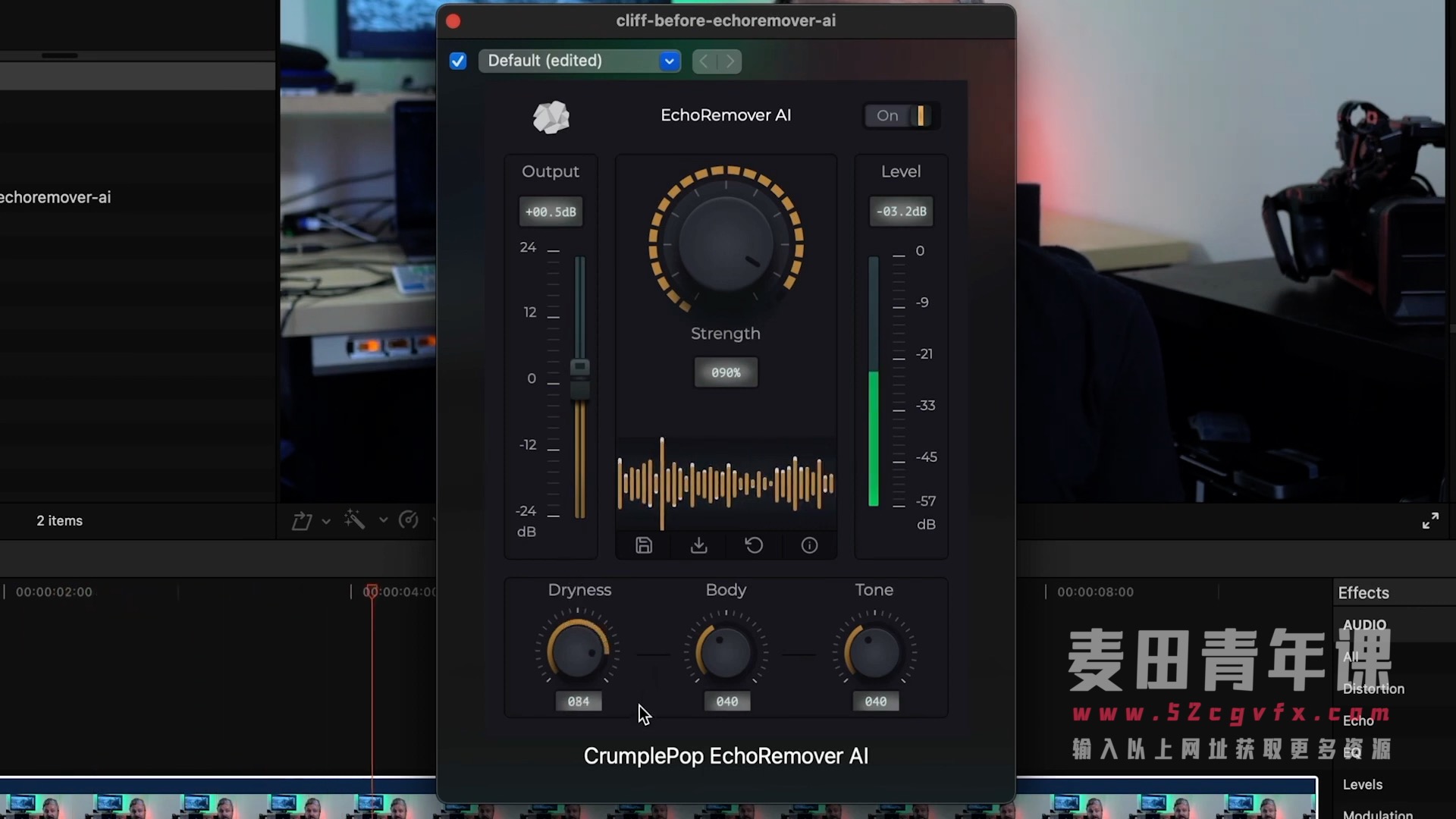Navigate to next preset using right arrow
The height and width of the screenshot is (819, 1456).
pyautogui.click(x=730, y=61)
